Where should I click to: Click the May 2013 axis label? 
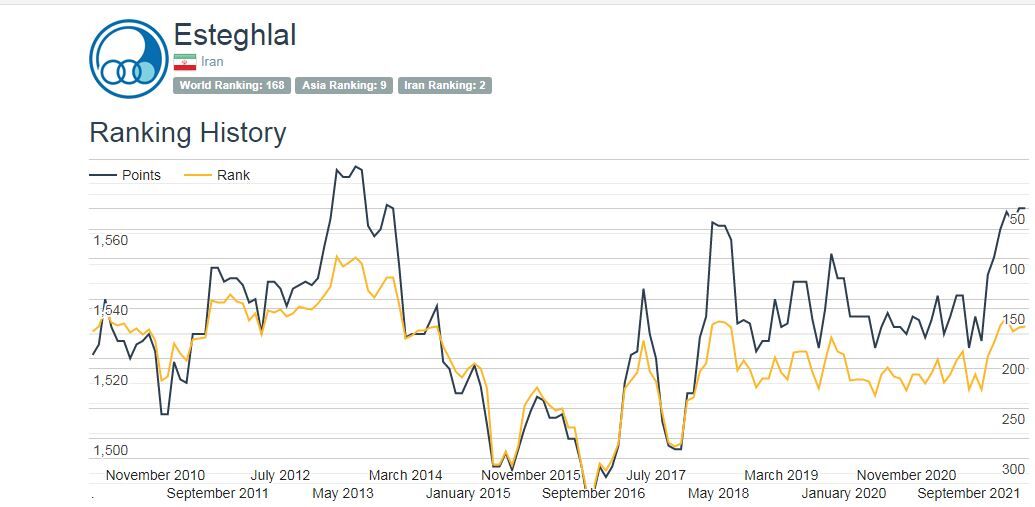(343, 493)
